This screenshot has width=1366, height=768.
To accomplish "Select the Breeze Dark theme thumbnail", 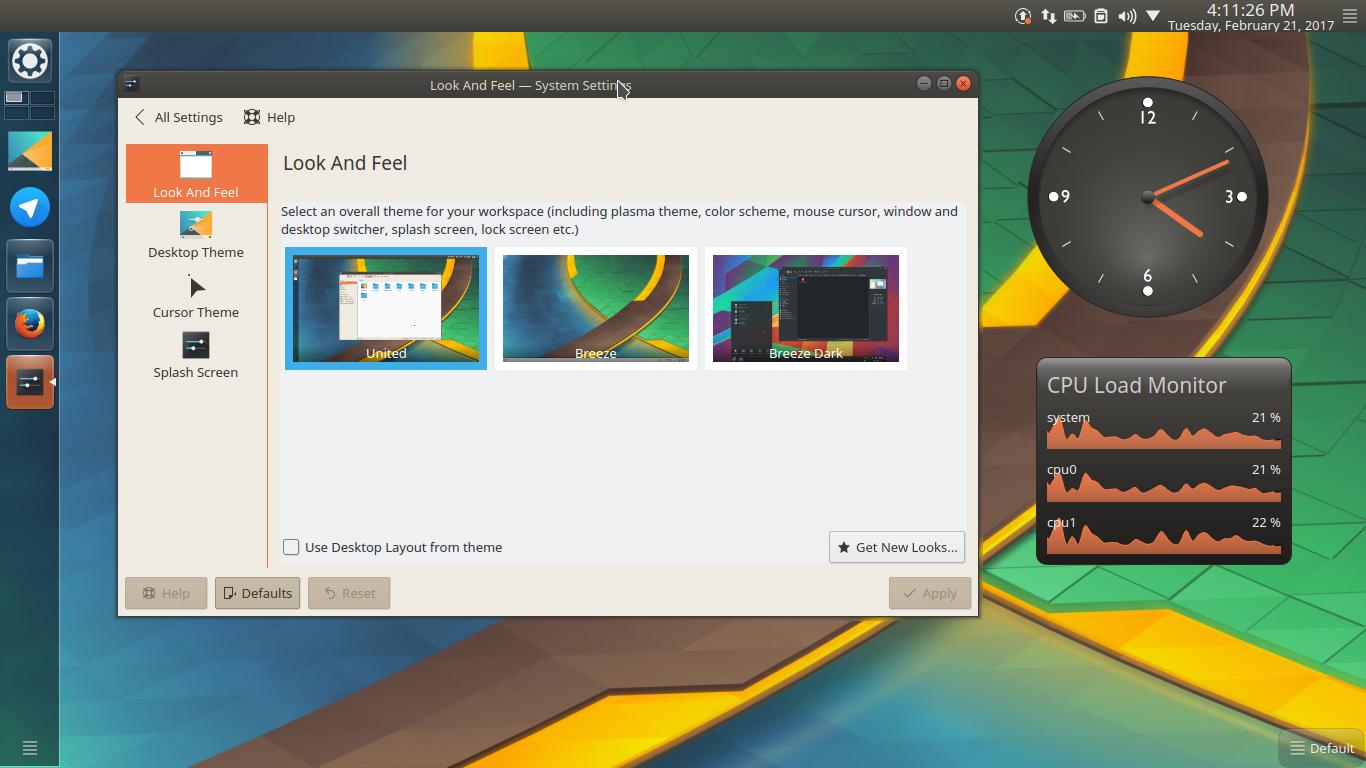I will click(805, 308).
